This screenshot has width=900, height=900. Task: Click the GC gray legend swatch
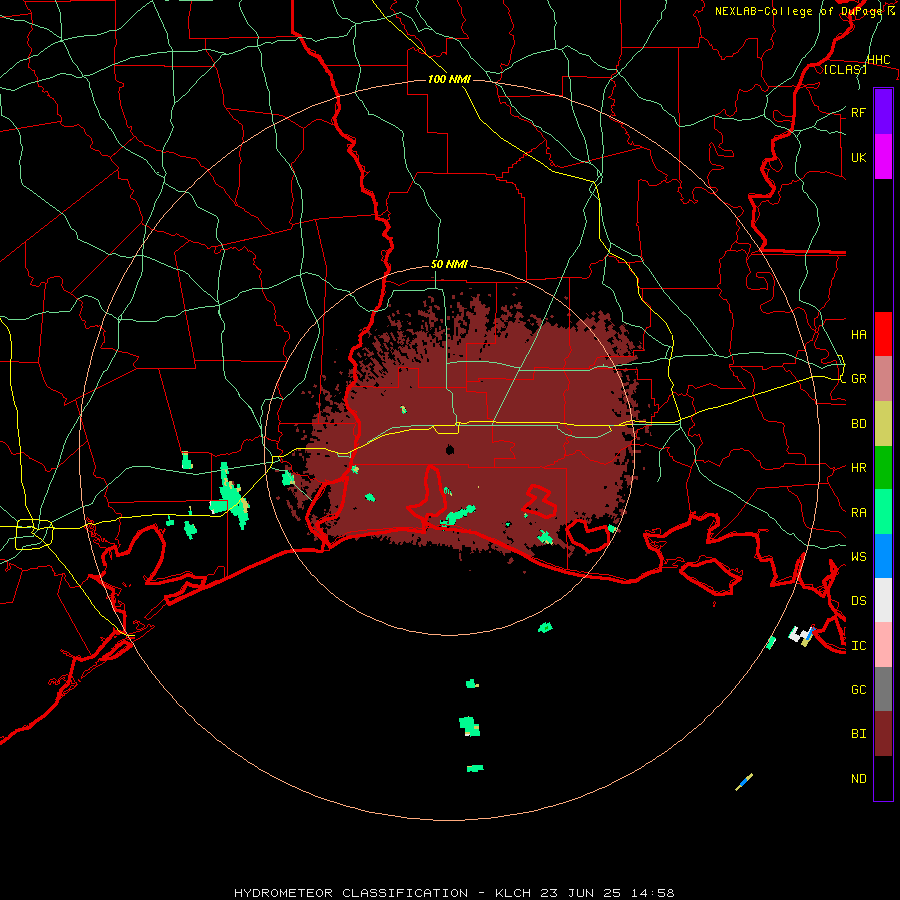(x=883, y=689)
